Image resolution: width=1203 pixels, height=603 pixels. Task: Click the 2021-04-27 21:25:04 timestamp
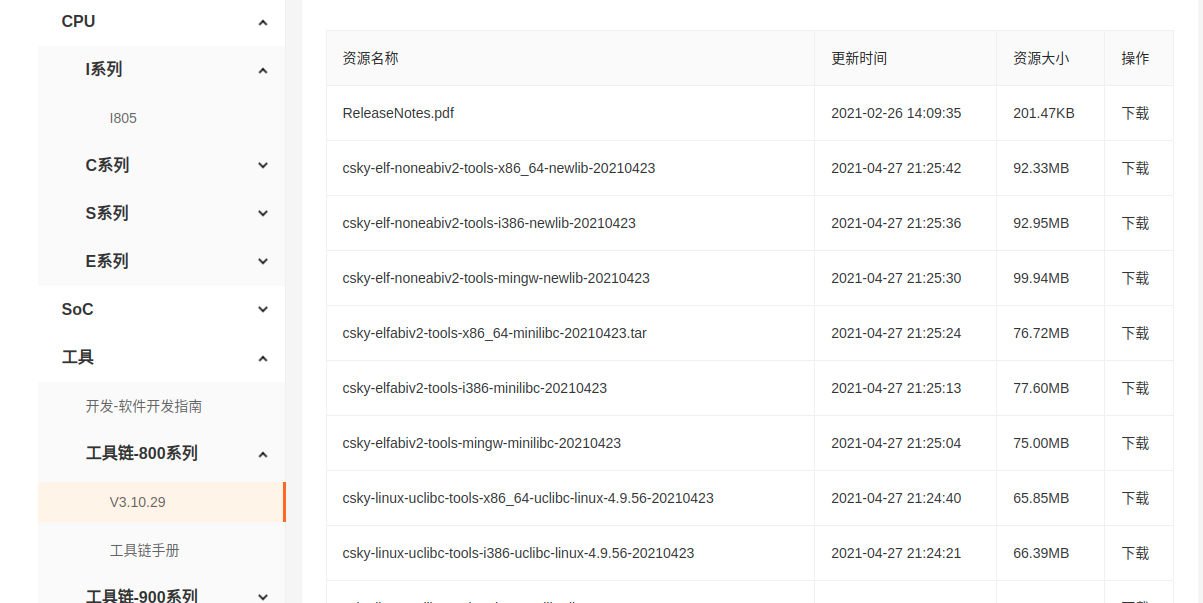pos(896,443)
